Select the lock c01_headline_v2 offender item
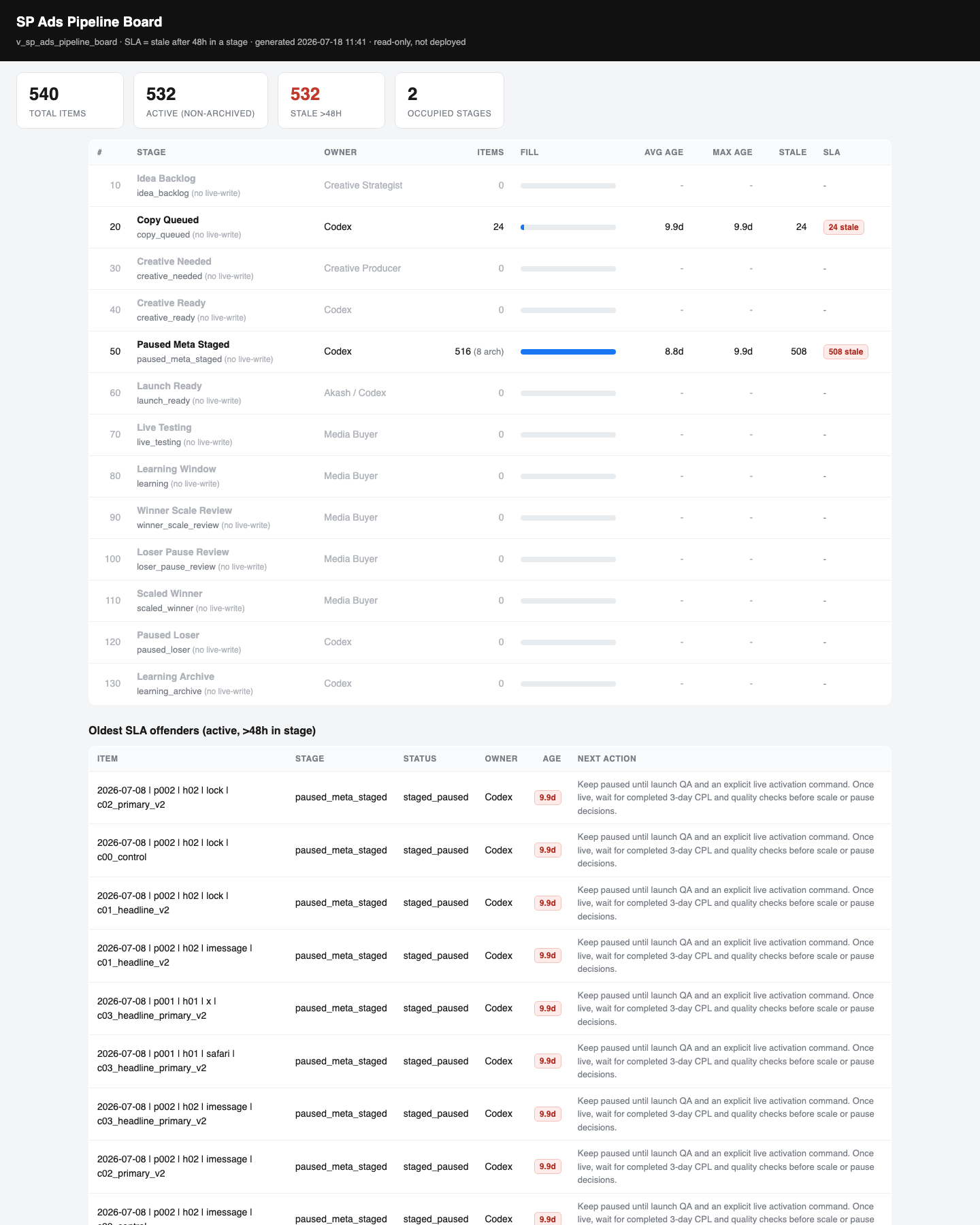Screen dimensions: 980x1225 pyautogui.click(x=163, y=903)
